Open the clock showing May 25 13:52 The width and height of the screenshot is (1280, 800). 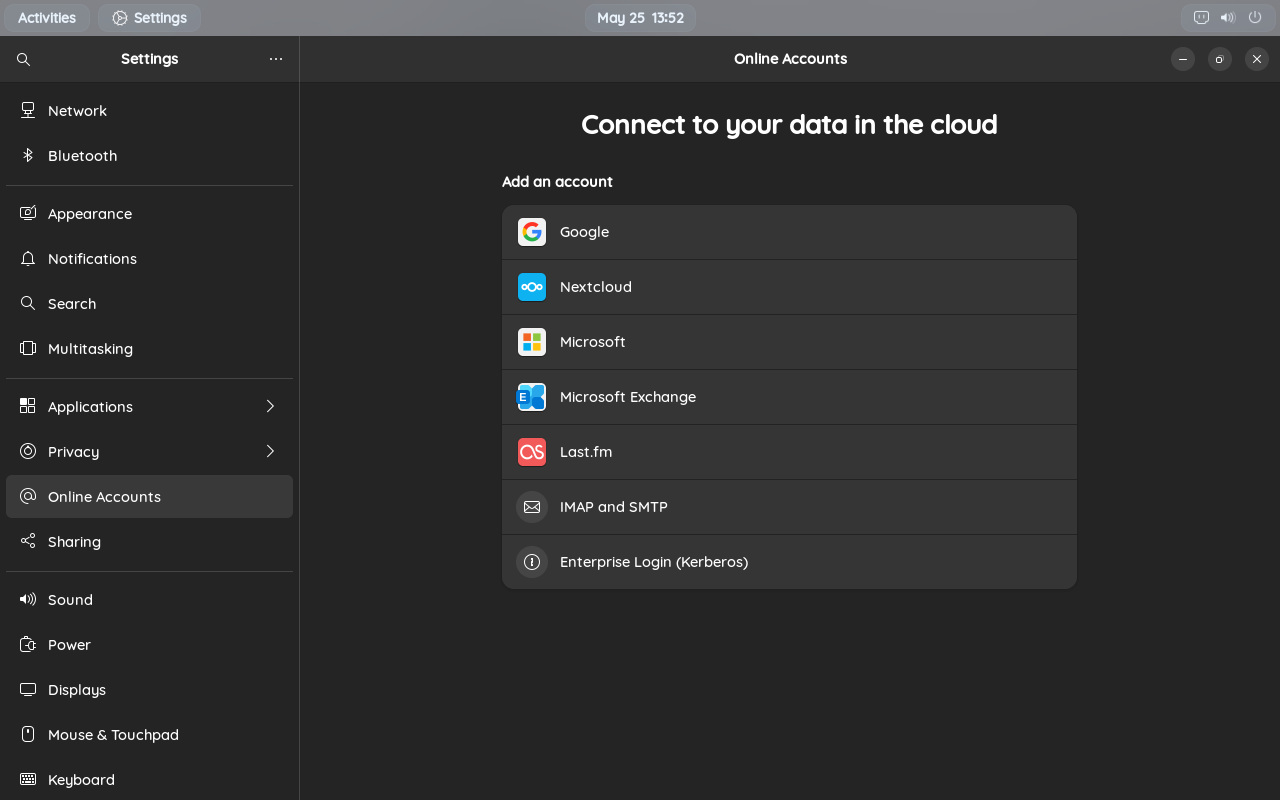coord(640,18)
